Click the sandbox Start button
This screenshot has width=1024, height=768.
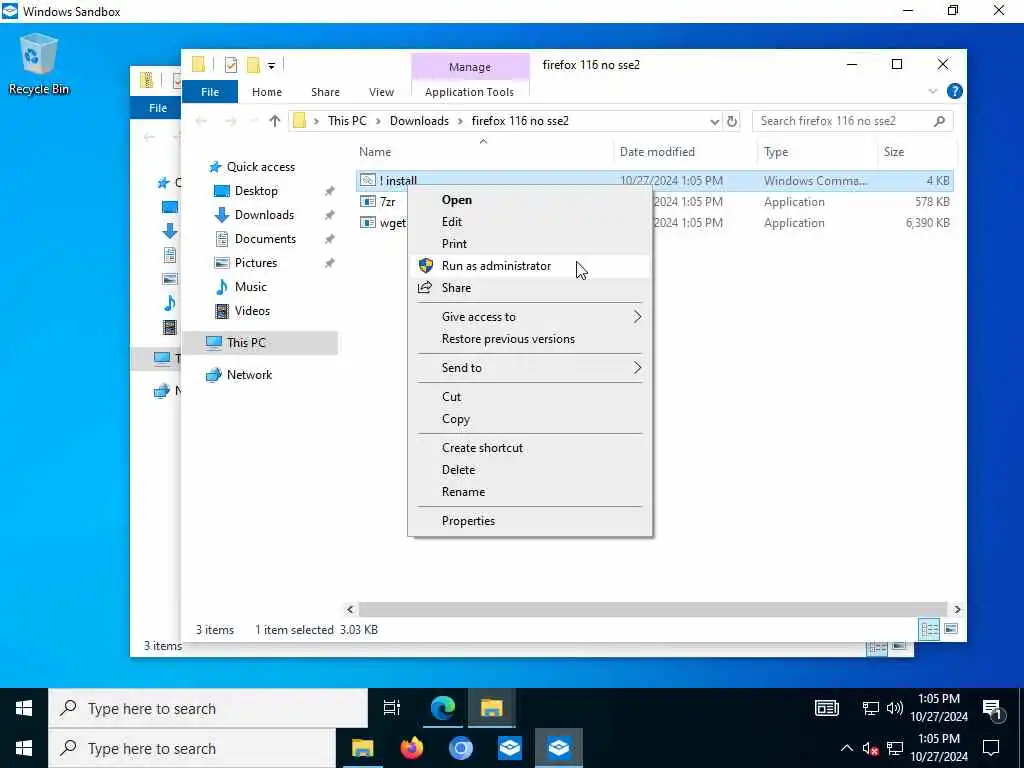[x=24, y=709]
